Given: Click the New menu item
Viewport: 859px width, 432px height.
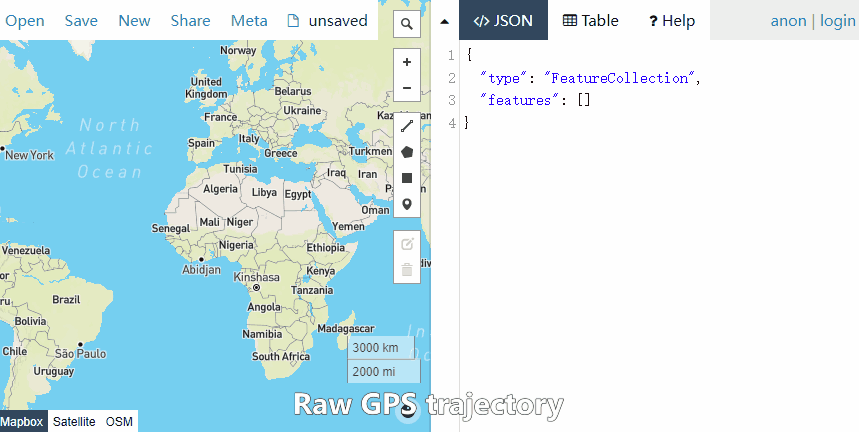Looking at the screenshot, I should coord(134,21).
